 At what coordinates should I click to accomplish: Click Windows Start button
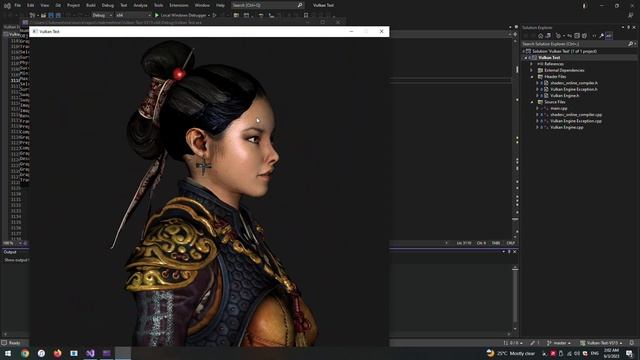point(8,353)
